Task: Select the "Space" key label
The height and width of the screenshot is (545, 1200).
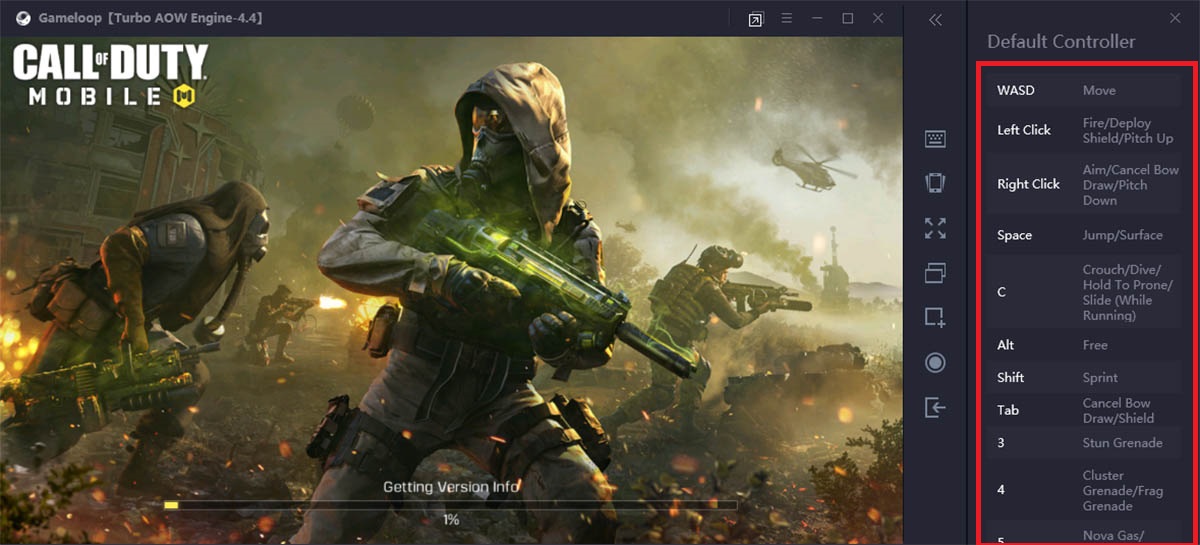Action: tap(1014, 235)
